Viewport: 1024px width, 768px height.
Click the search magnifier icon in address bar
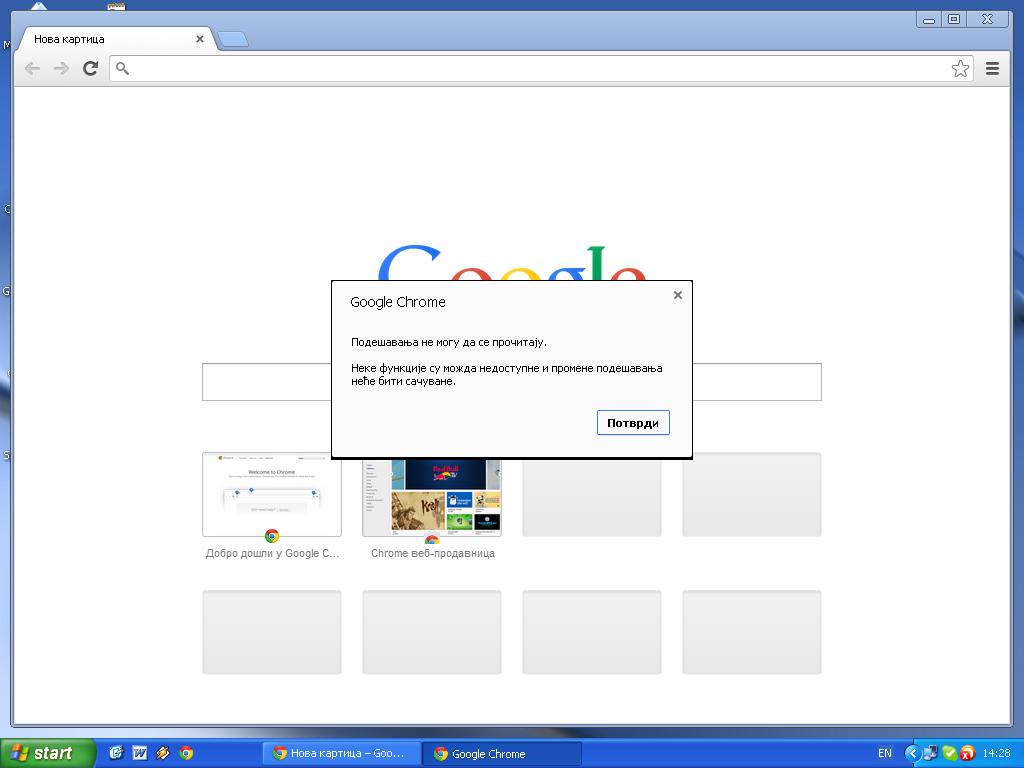[x=122, y=68]
